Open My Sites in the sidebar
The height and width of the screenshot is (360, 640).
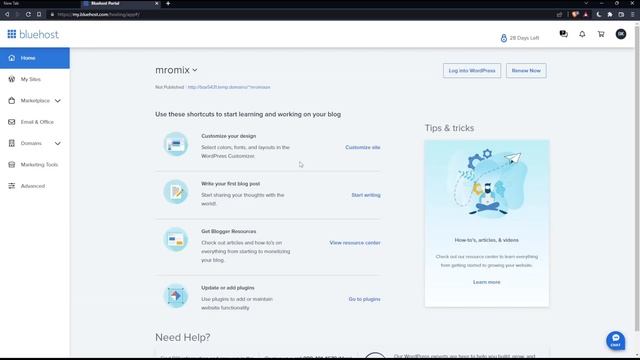(35, 79)
